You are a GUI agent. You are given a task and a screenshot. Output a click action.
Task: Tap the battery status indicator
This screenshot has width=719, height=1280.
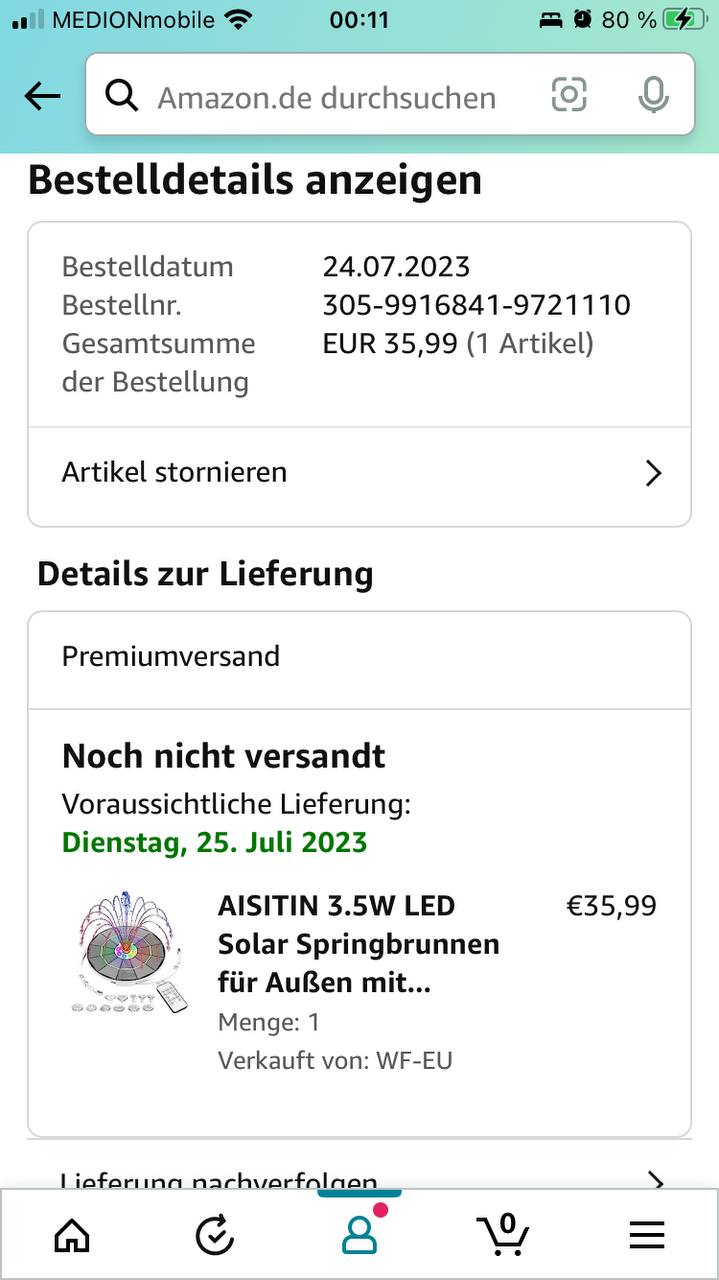[684, 19]
